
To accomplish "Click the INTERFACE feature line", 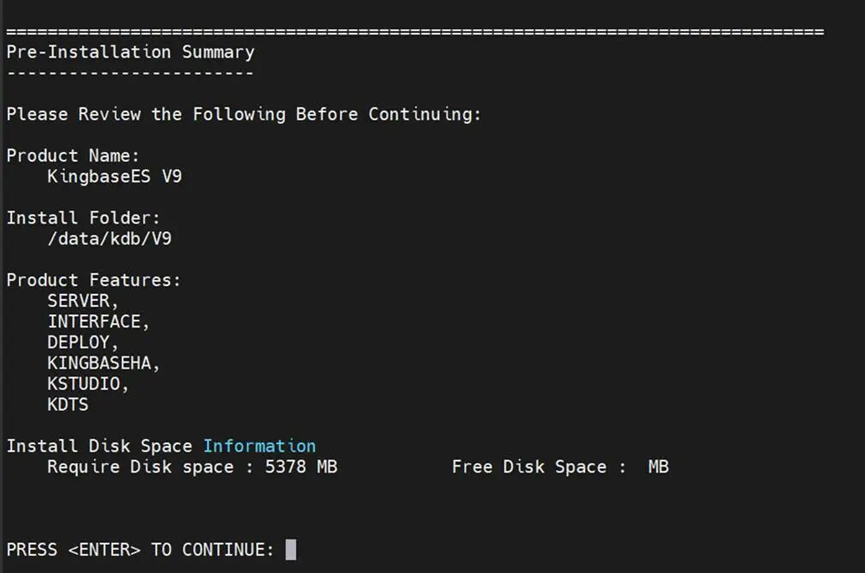I will pyautogui.click(x=98, y=322).
